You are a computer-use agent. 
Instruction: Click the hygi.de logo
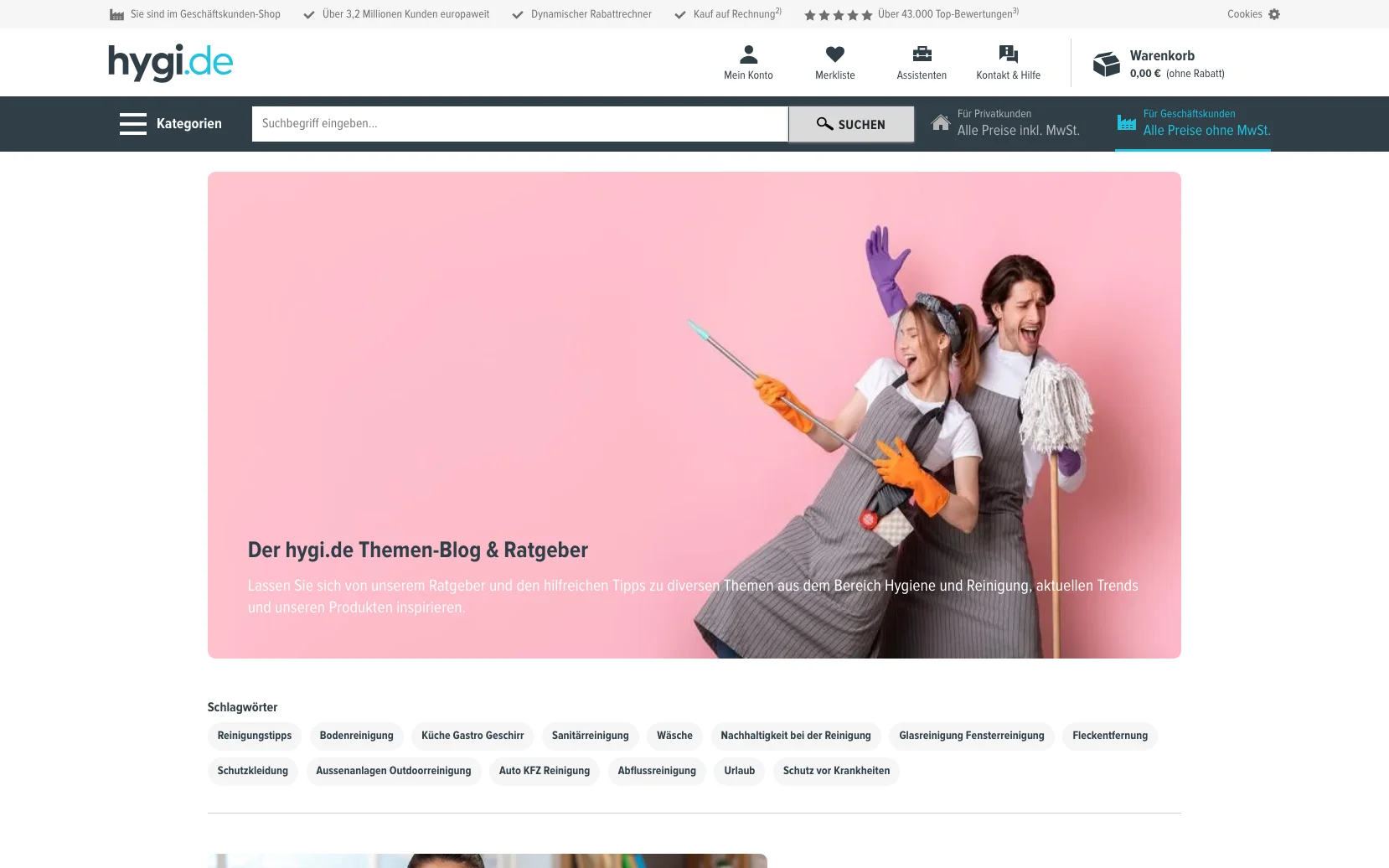tap(170, 63)
